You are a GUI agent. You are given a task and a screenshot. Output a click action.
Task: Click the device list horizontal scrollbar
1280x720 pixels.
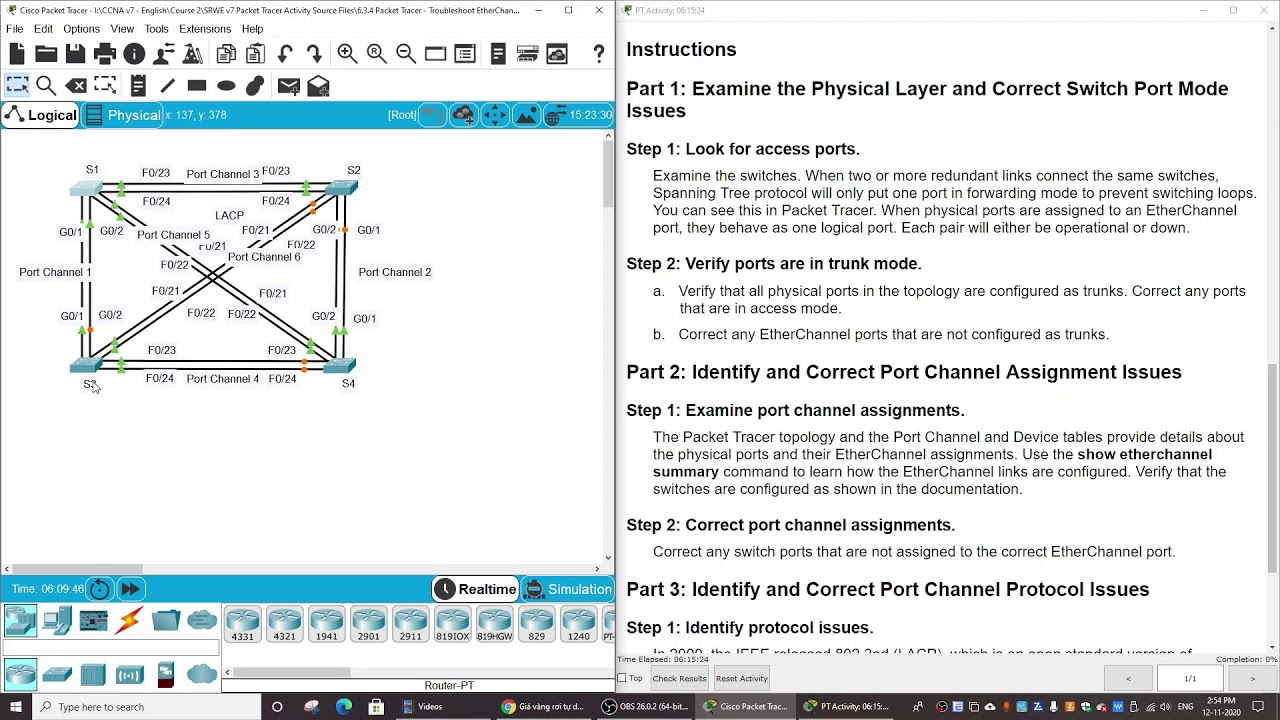point(291,672)
